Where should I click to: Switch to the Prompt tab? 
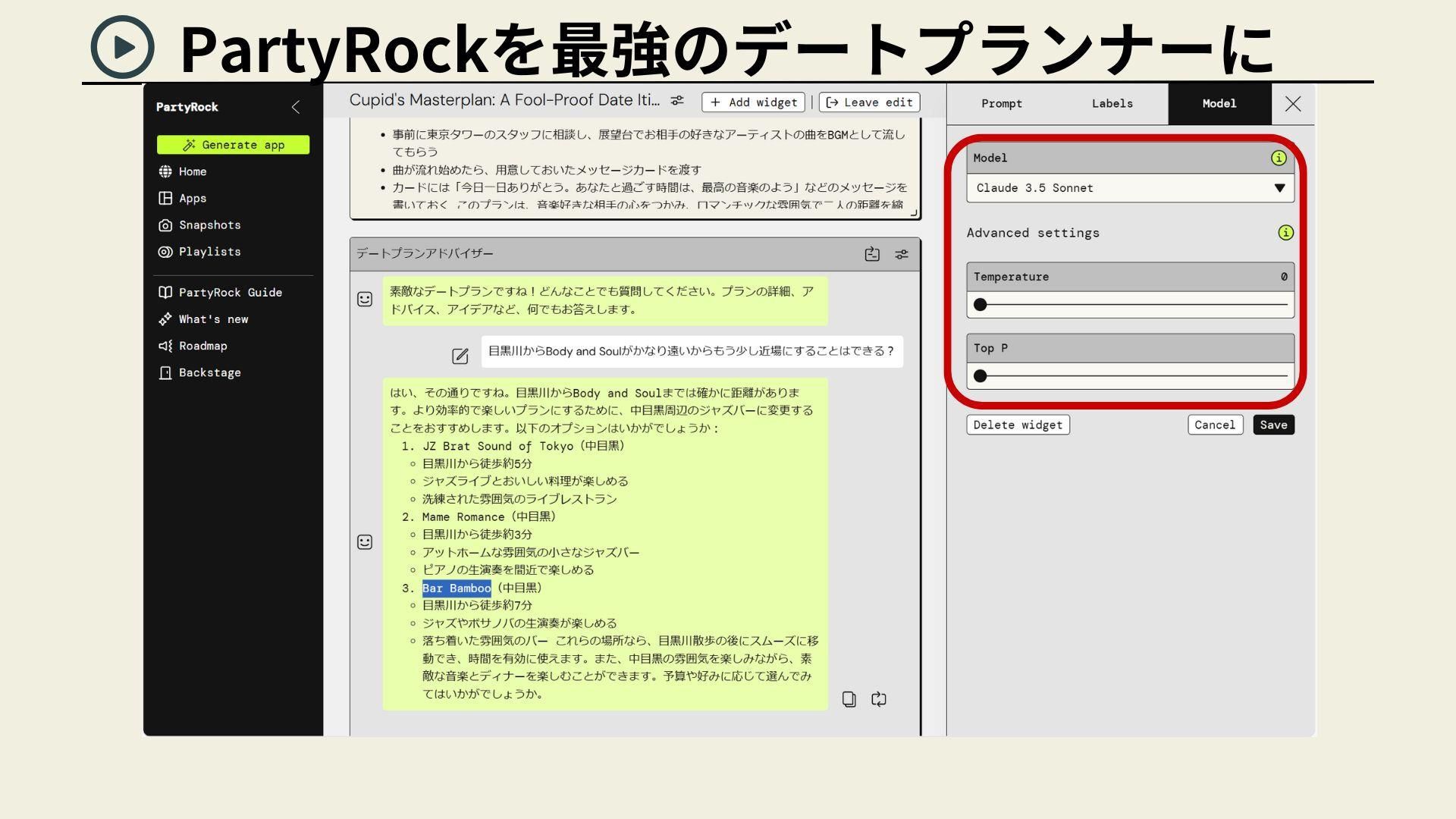[x=1002, y=104]
